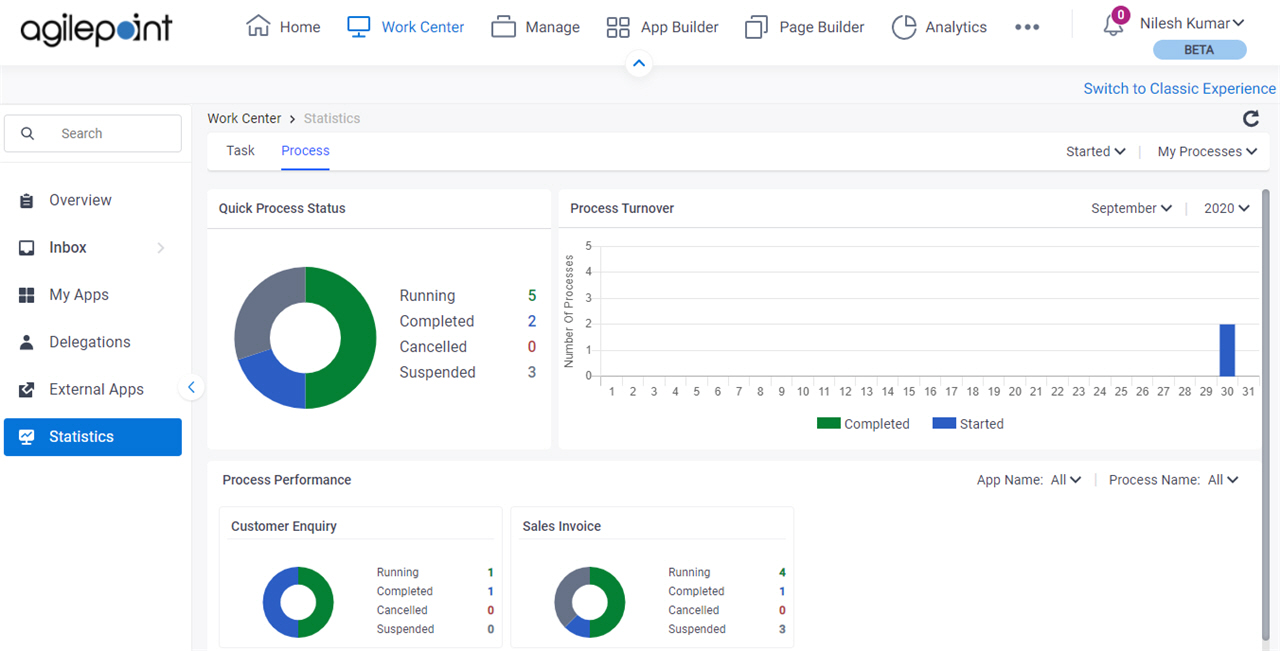Open the My Processes dropdown
The width and height of the screenshot is (1280, 651).
(1207, 151)
